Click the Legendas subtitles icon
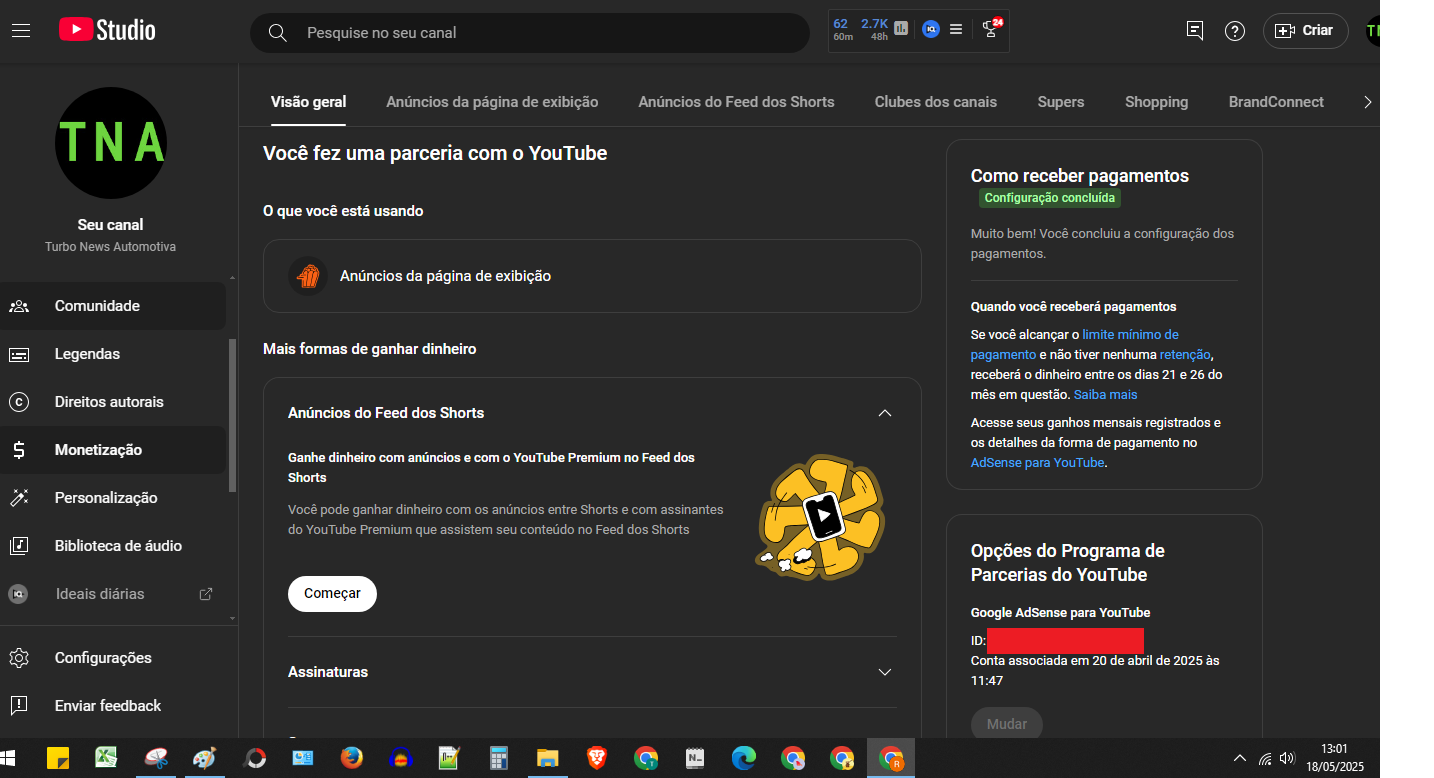Screen dimensions: 1434x778 19,354
